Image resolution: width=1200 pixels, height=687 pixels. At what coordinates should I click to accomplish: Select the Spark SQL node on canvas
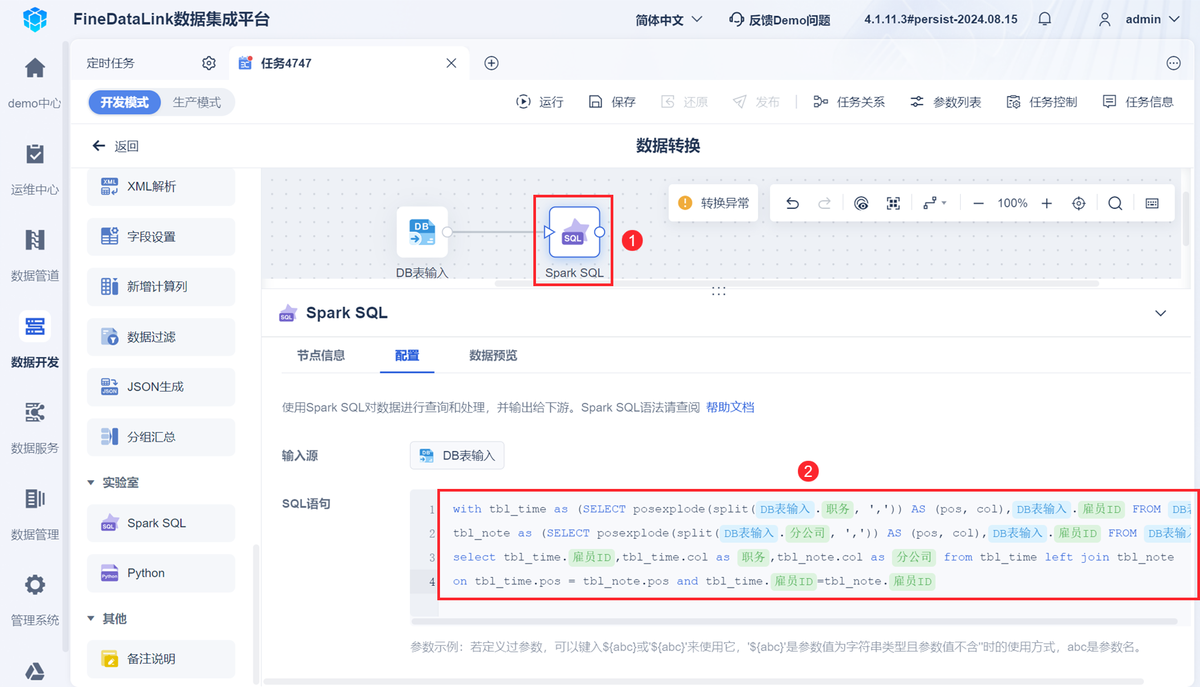[574, 232]
